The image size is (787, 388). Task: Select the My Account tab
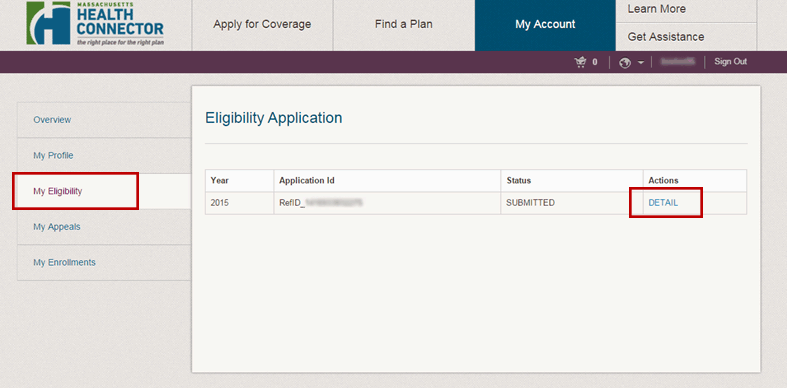click(545, 25)
